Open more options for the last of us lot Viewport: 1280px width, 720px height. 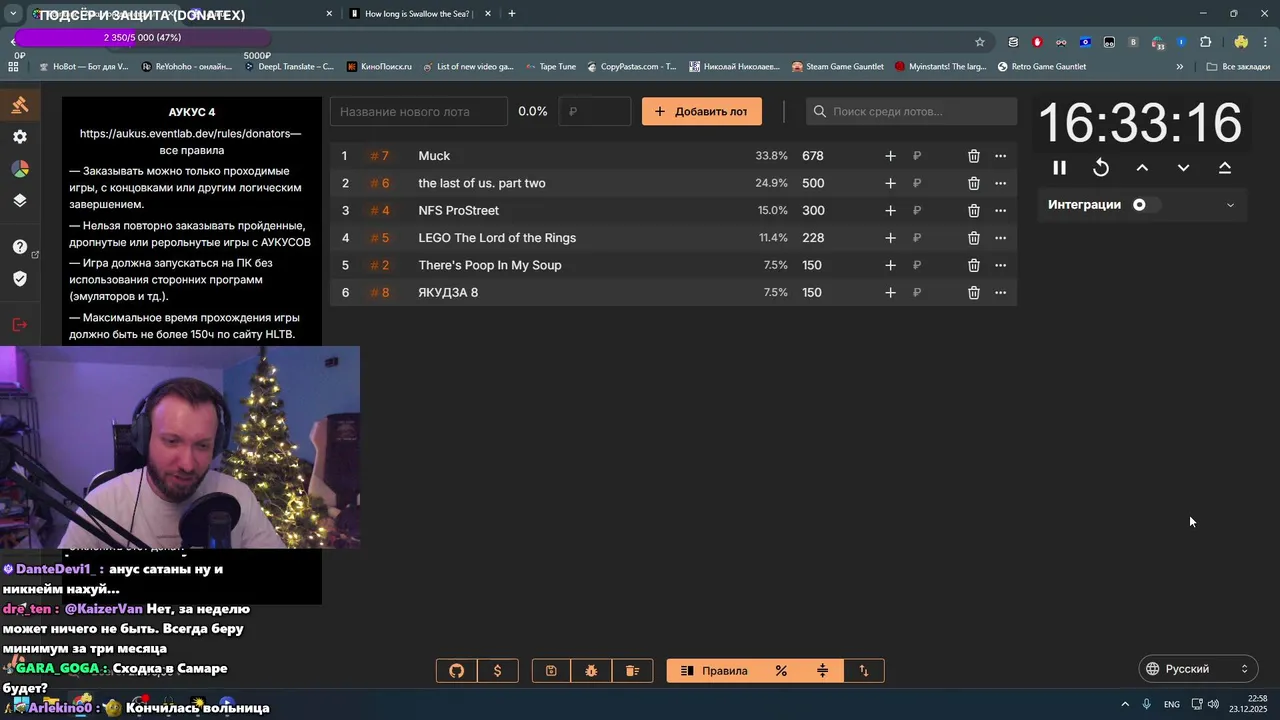[x=1000, y=183]
